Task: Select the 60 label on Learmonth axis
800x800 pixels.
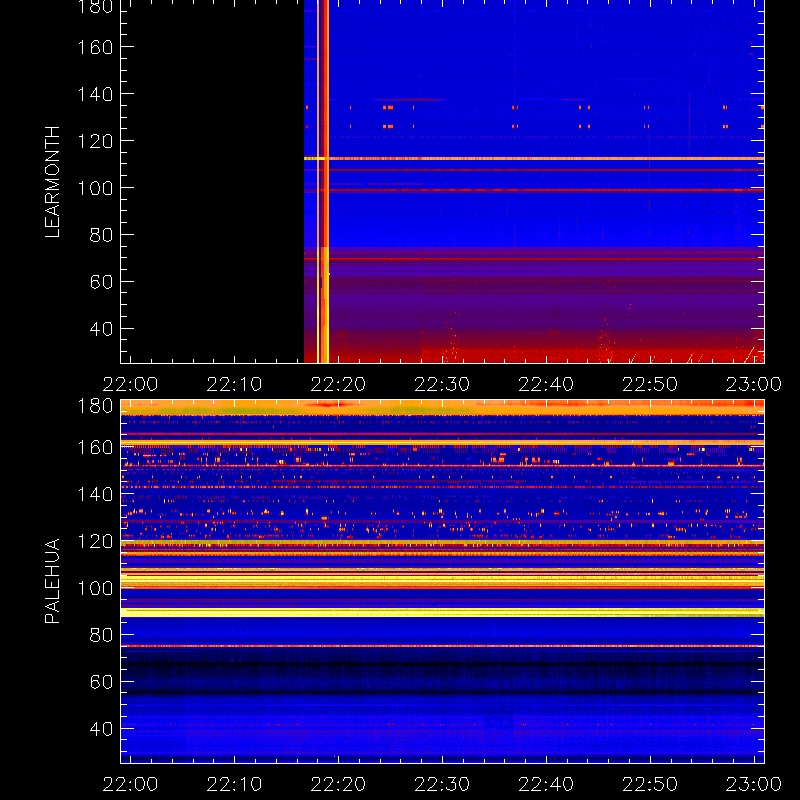Action: pos(101,282)
